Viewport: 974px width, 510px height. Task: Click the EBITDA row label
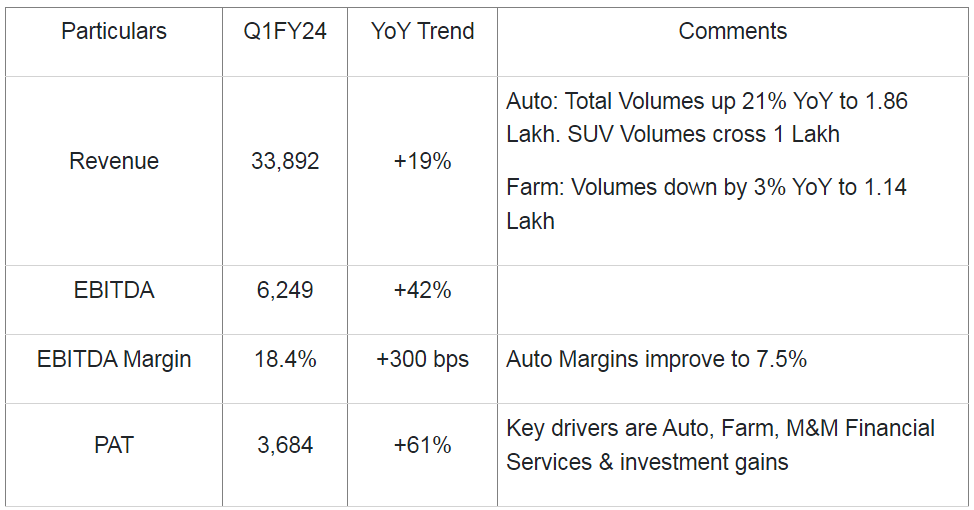tap(114, 290)
